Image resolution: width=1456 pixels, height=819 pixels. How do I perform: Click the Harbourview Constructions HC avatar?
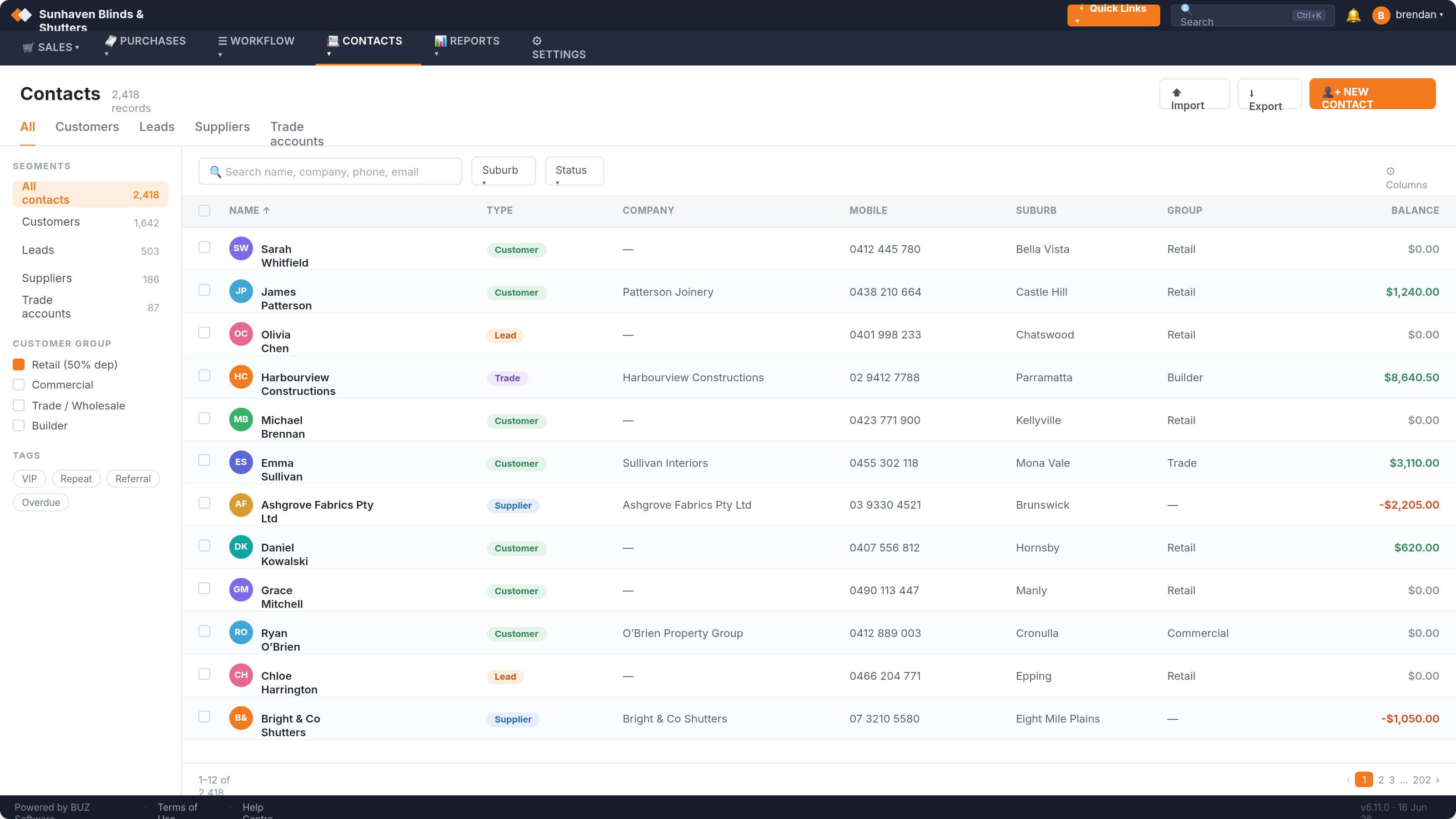coord(241,376)
